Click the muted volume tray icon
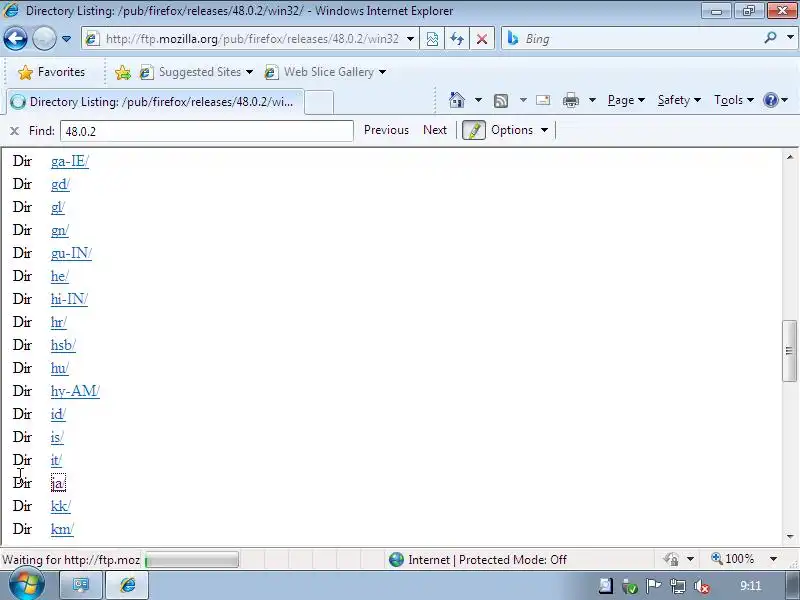 tap(702, 586)
